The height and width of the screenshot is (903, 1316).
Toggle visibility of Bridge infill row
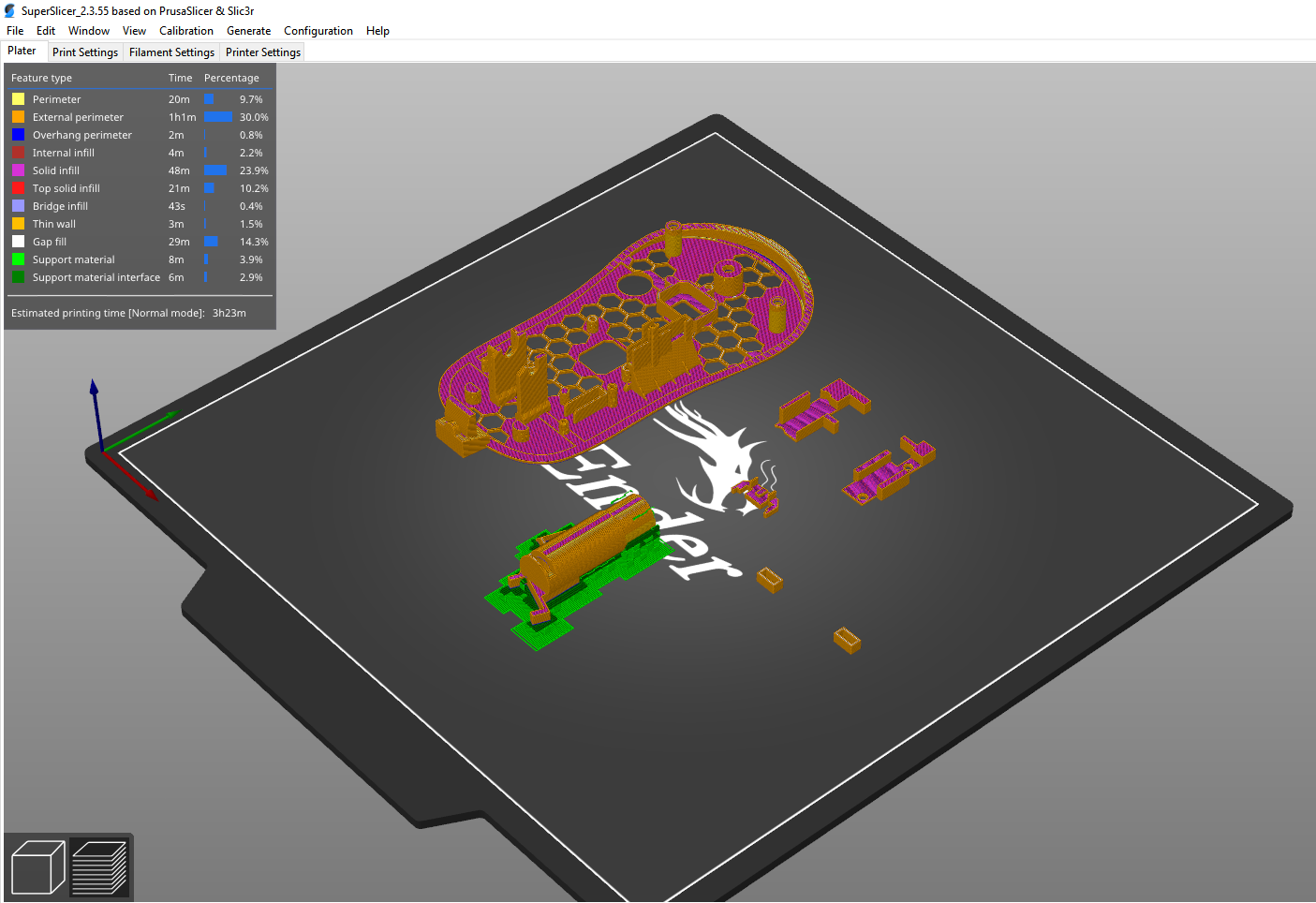point(140,206)
